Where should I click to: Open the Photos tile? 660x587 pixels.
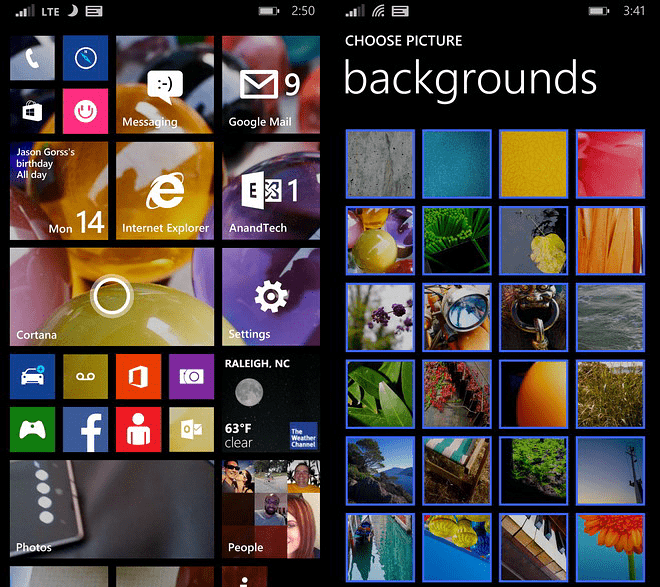pos(112,509)
